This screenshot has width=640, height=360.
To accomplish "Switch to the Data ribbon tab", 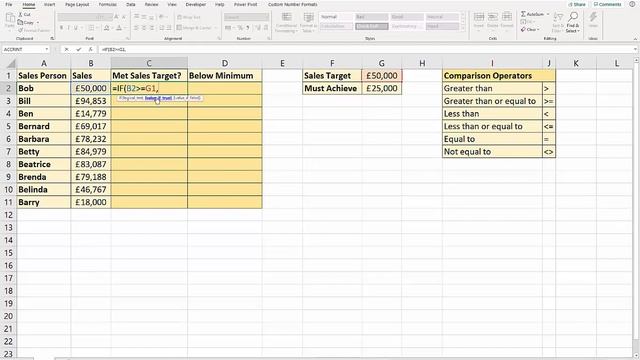I will click(x=131, y=4).
